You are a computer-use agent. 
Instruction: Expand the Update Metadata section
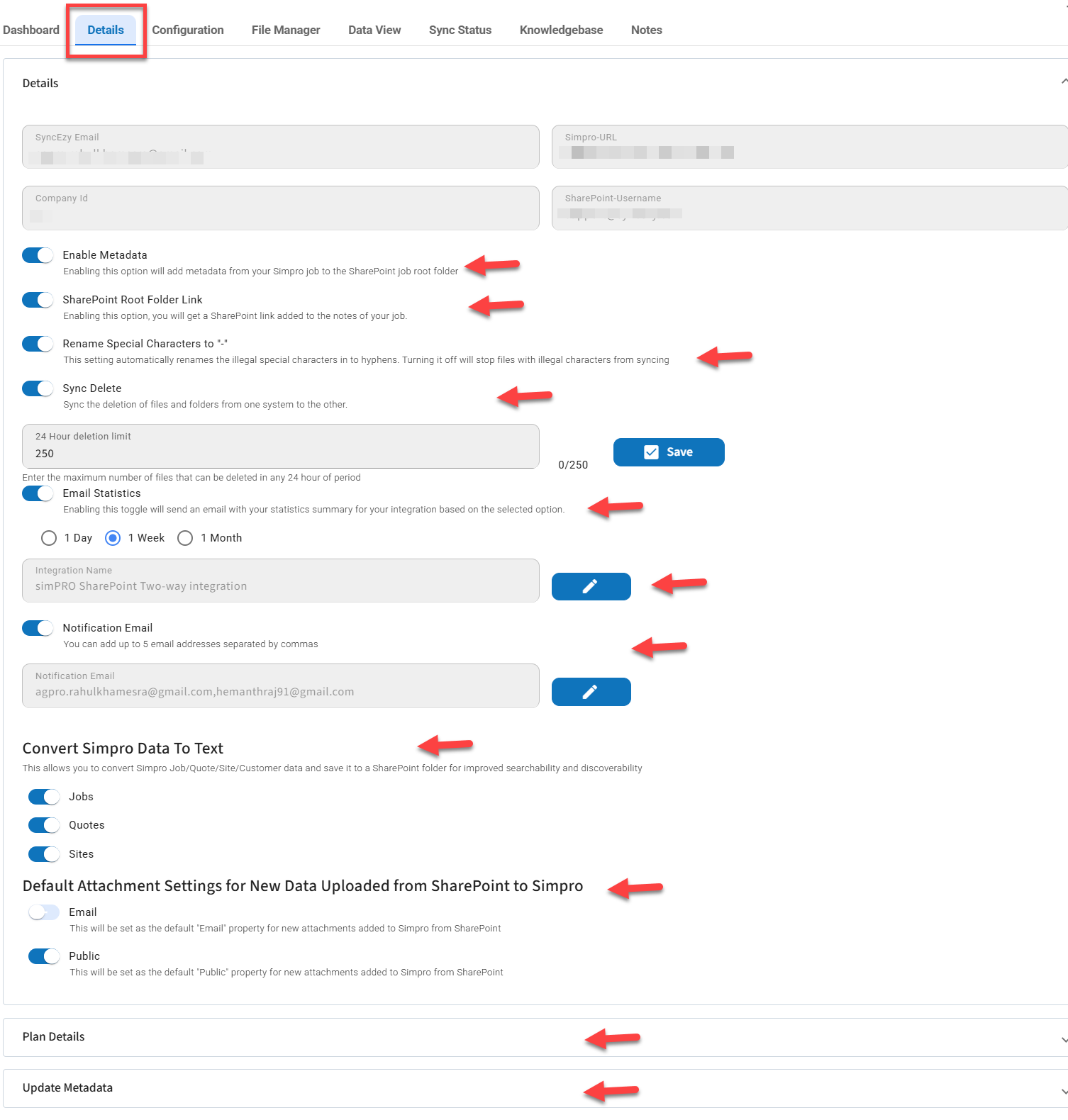[x=1063, y=1090]
